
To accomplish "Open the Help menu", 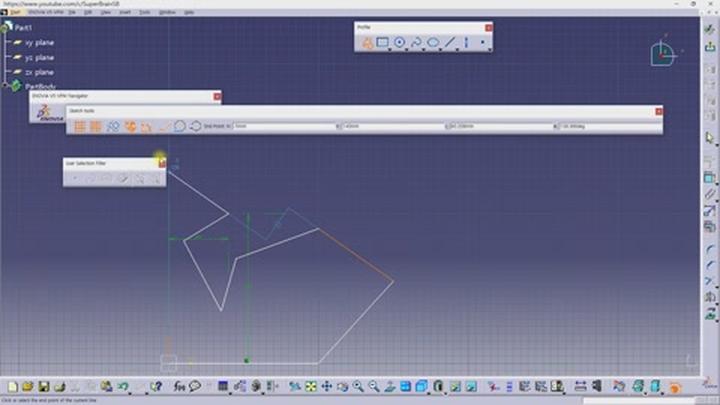I will 189,12.
